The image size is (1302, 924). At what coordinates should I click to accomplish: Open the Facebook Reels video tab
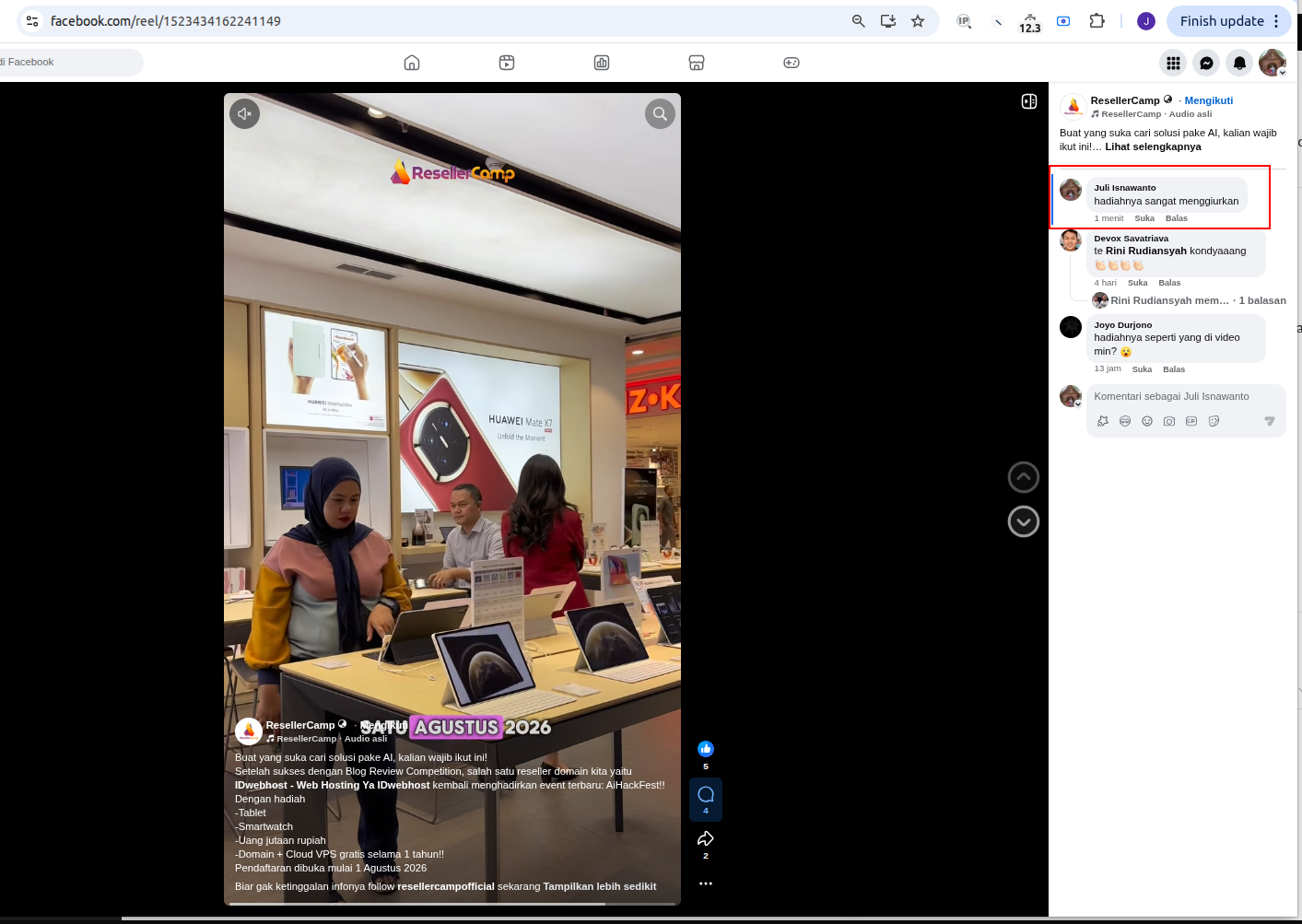507,63
